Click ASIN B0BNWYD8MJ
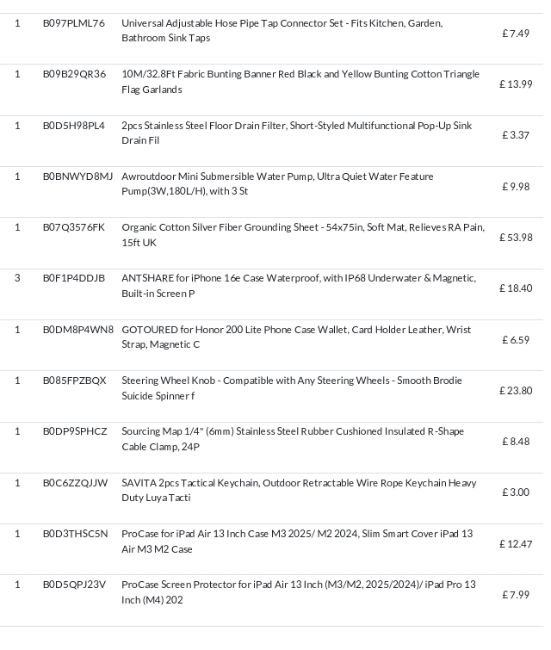This screenshot has height=650, width=551. click(x=78, y=176)
